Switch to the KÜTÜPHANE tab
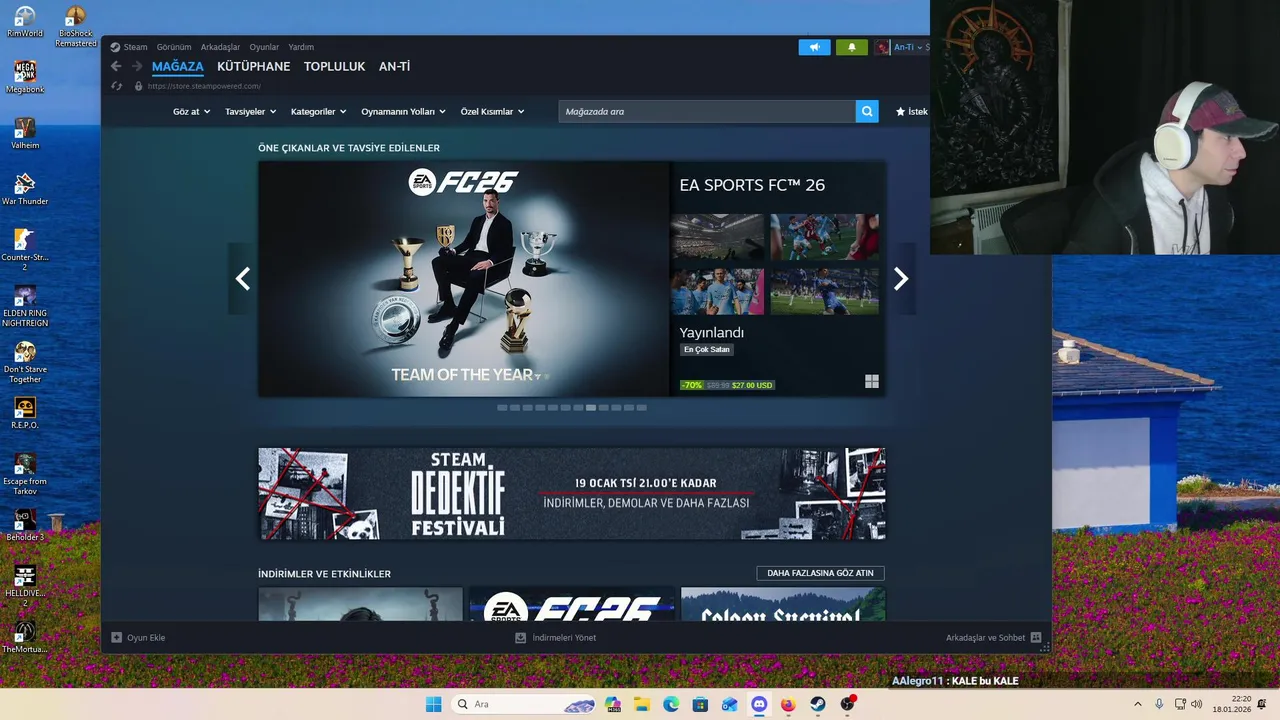Image resolution: width=1280 pixels, height=720 pixels. tap(254, 67)
